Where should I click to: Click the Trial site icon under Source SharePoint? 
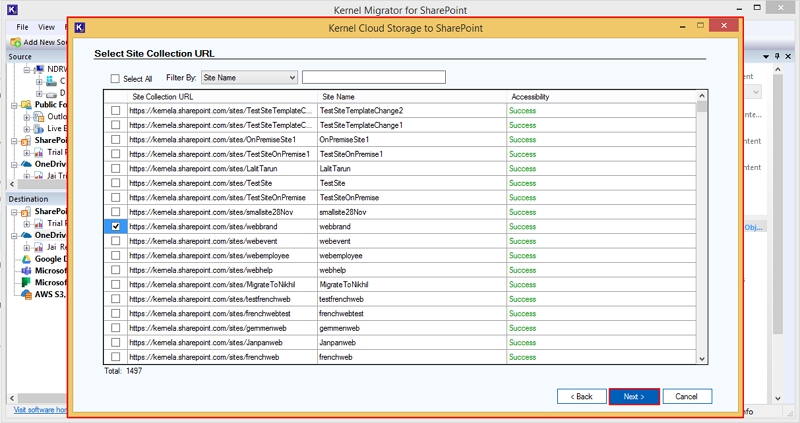pyautogui.click(x=39, y=152)
